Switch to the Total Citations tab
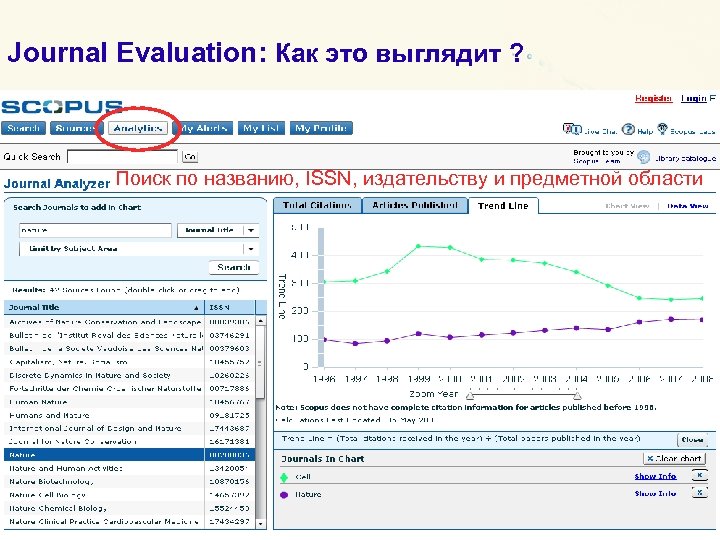 [x=317, y=205]
